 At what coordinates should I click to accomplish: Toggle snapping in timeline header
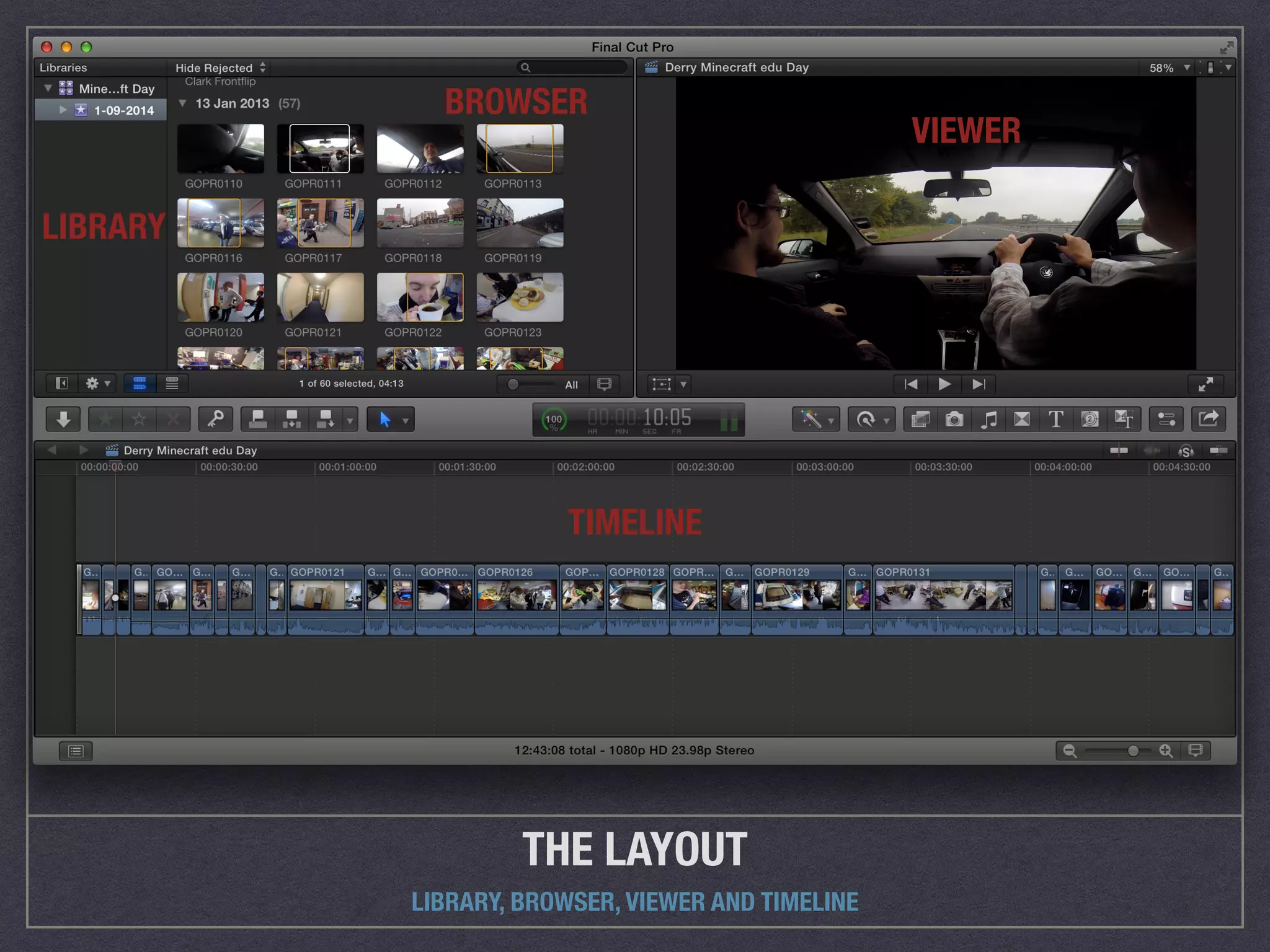1219,451
